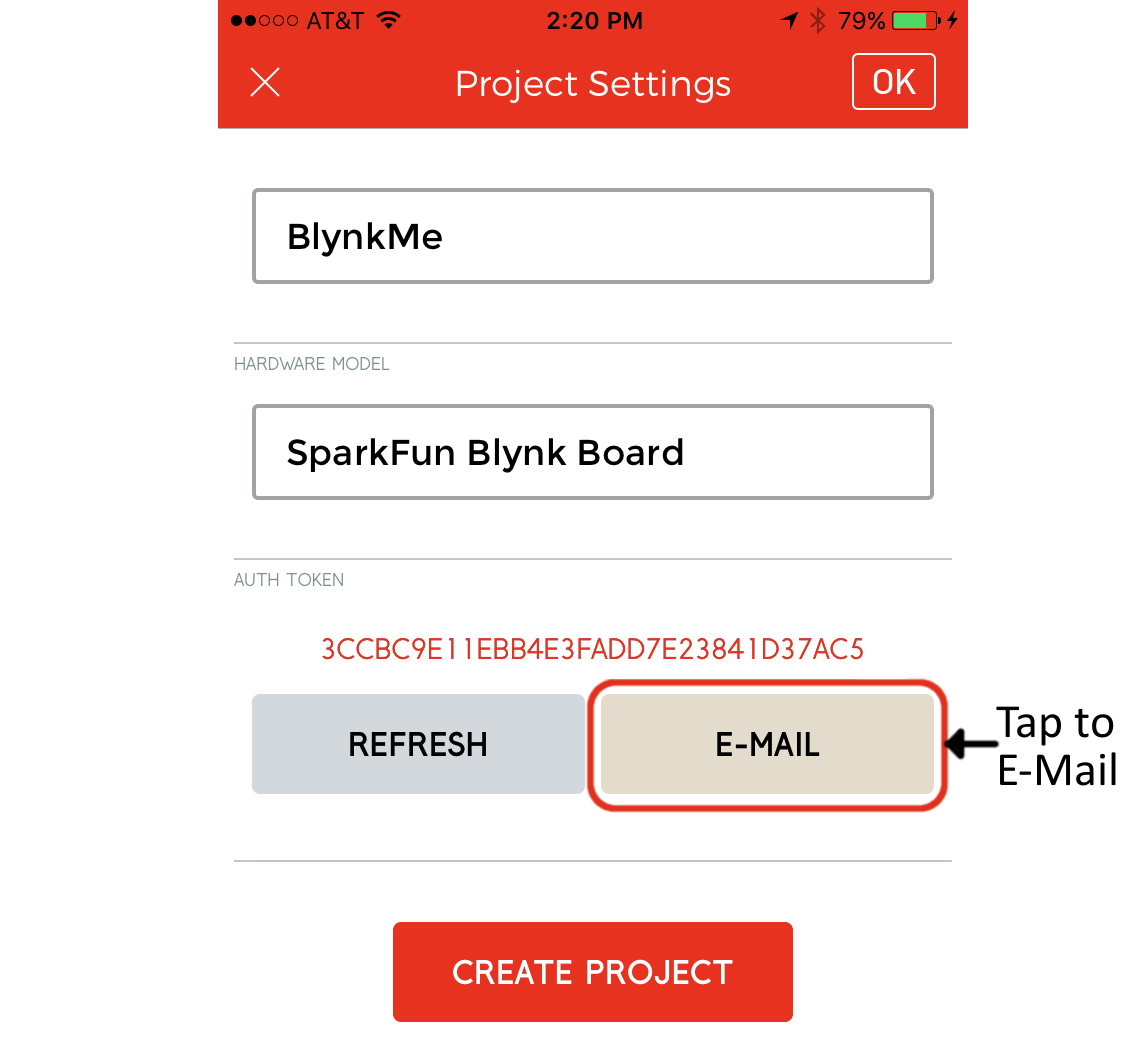Tap REFRESH to regenerate auth token
This screenshot has height=1060, width=1138.
[x=418, y=744]
